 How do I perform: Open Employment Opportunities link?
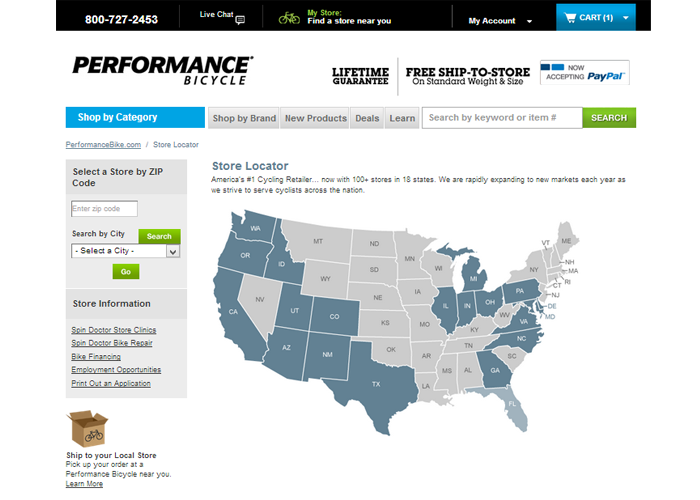[x=116, y=370]
